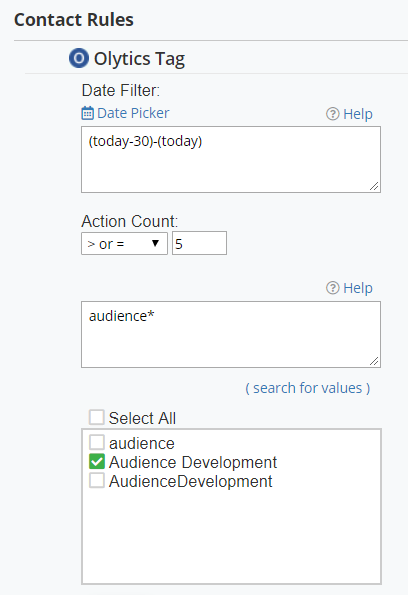This screenshot has width=408, height=595.
Task: Click the dropdown arrow next to '> or ='
Action: [155, 243]
